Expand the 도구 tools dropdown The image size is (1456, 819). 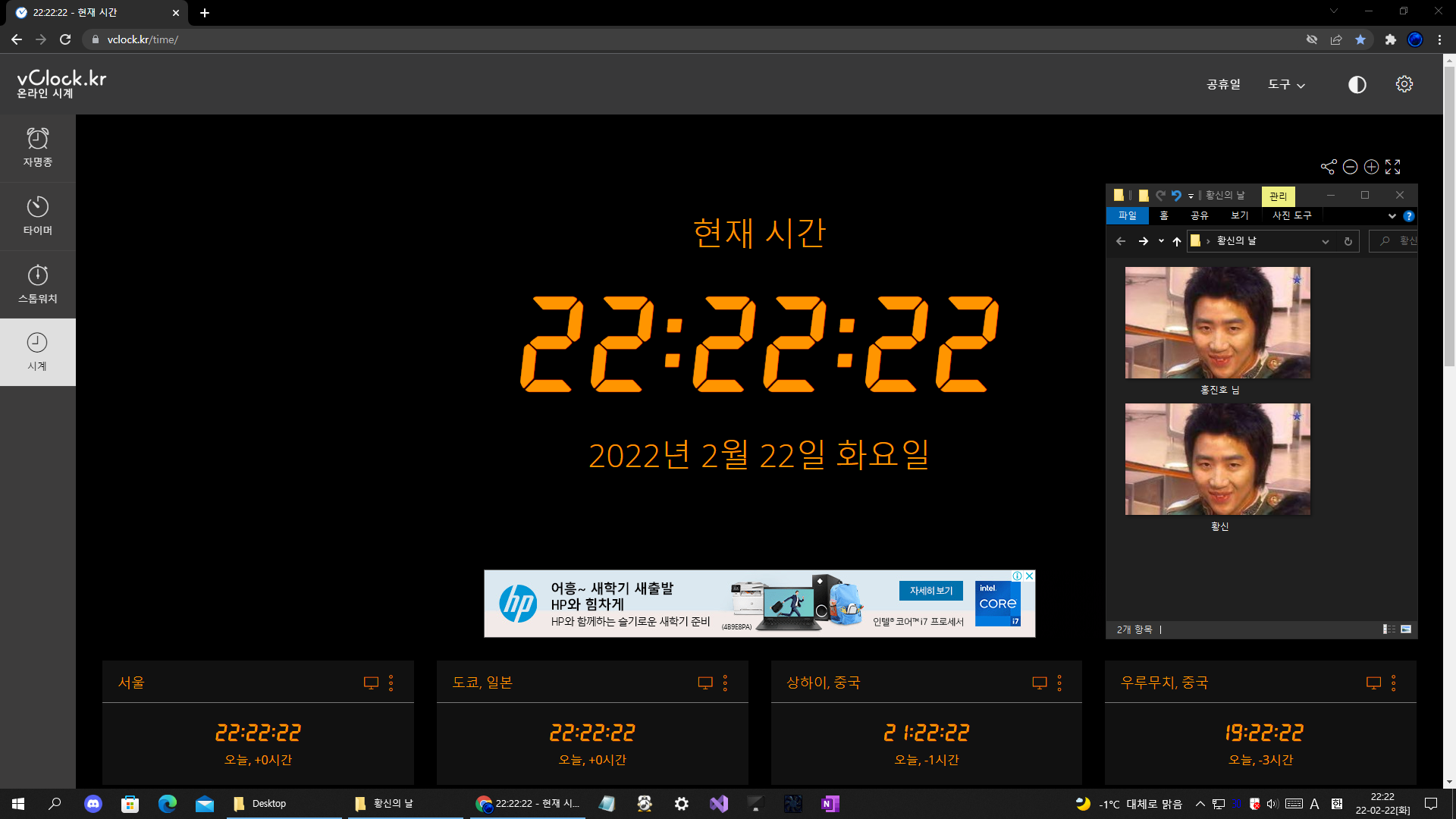[1286, 84]
